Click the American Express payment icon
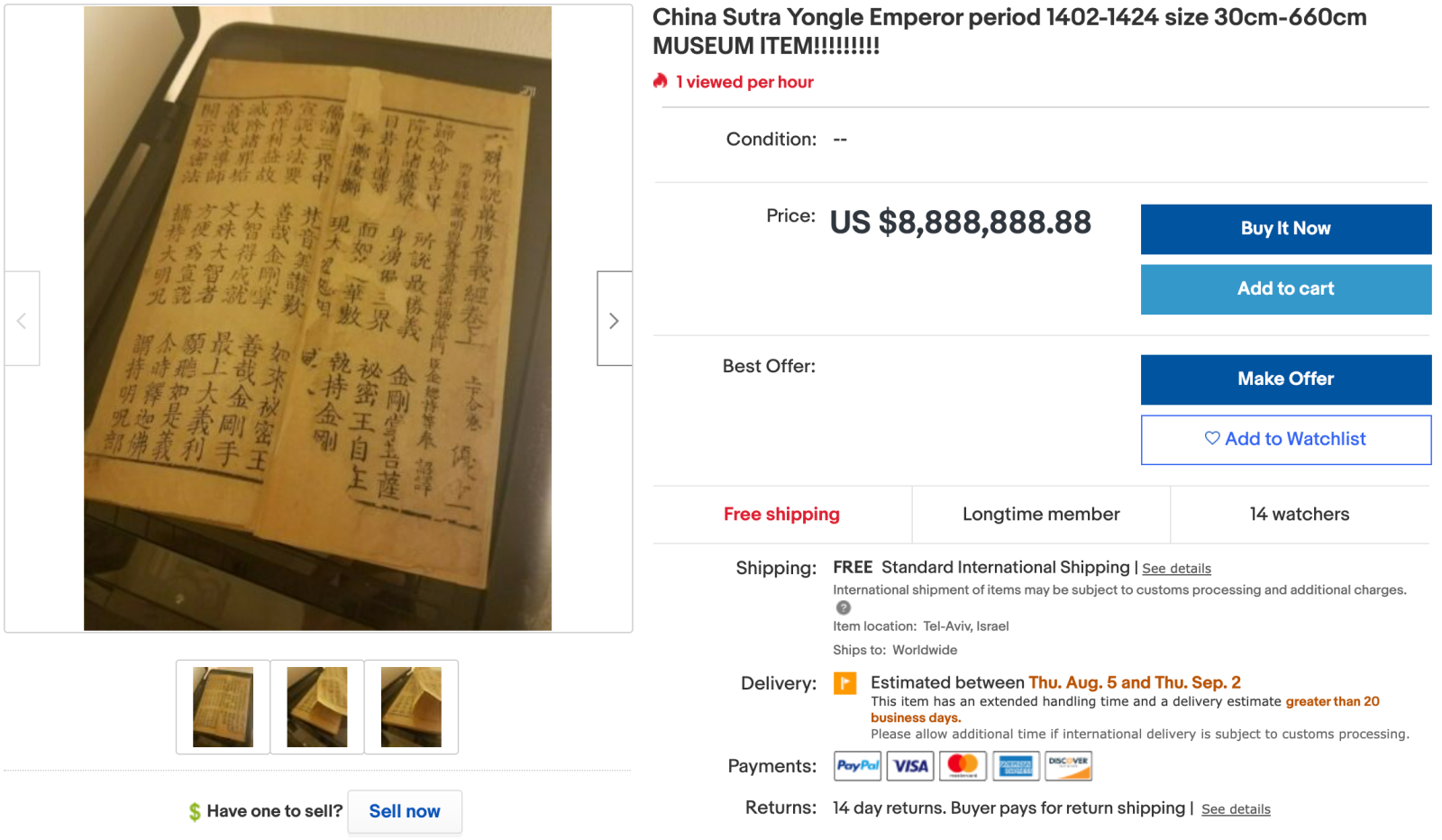The width and height of the screenshot is (1442, 840). click(1016, 766)
